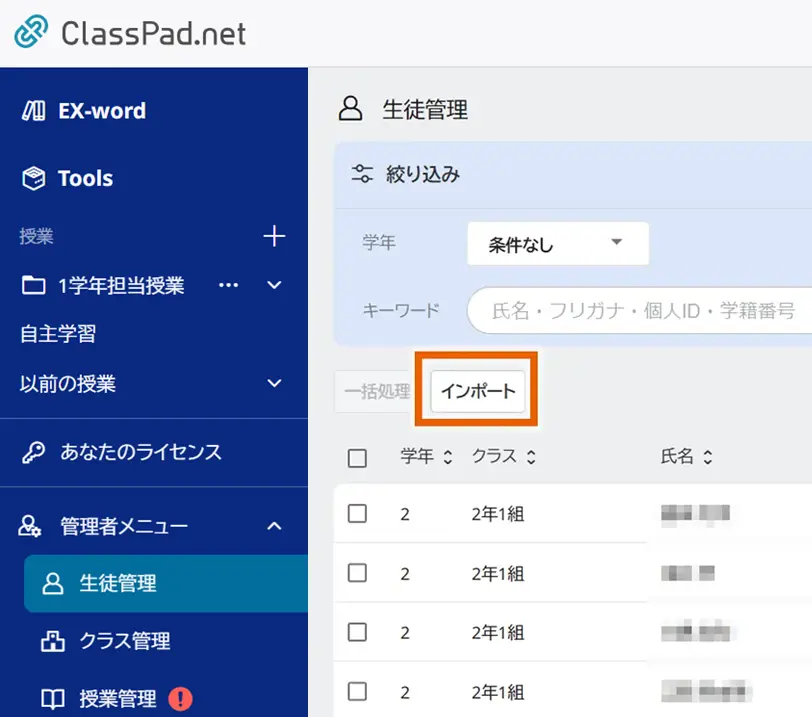Open the 条件なし grade dropdown
Viewport: 812px width, 717px height.
[556, 243]
